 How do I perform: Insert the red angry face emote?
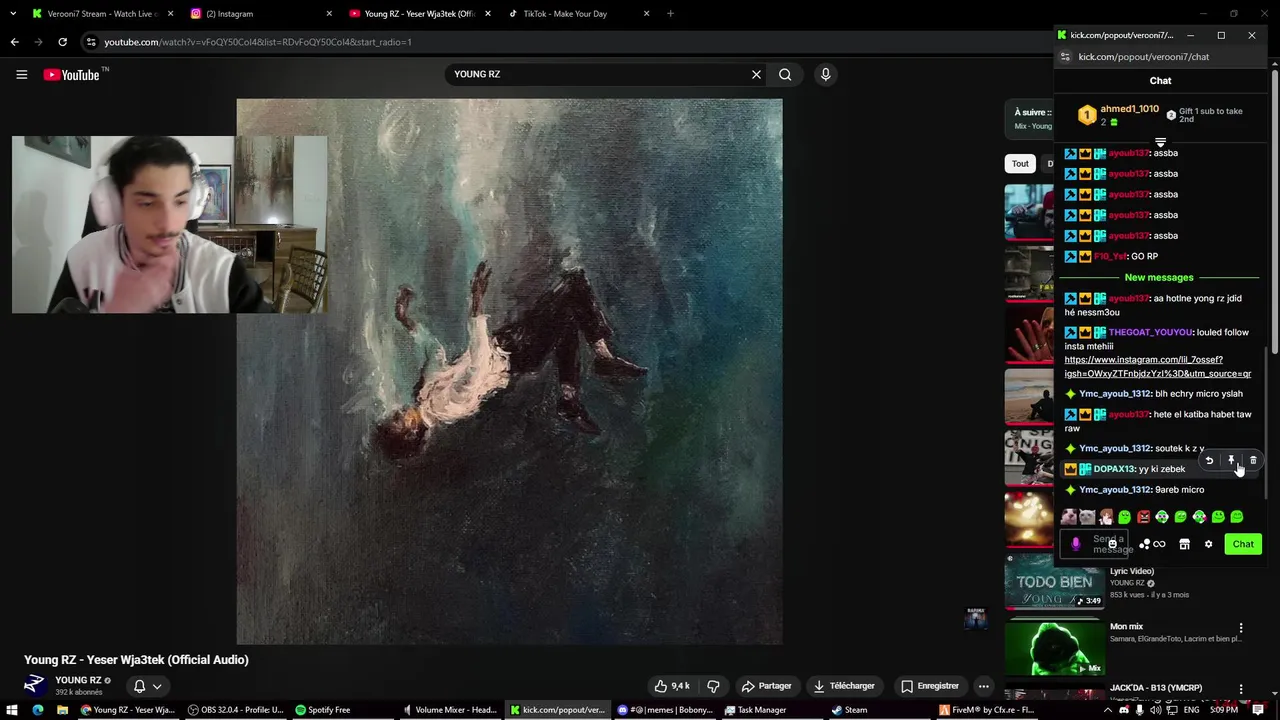coord(1143,517)
